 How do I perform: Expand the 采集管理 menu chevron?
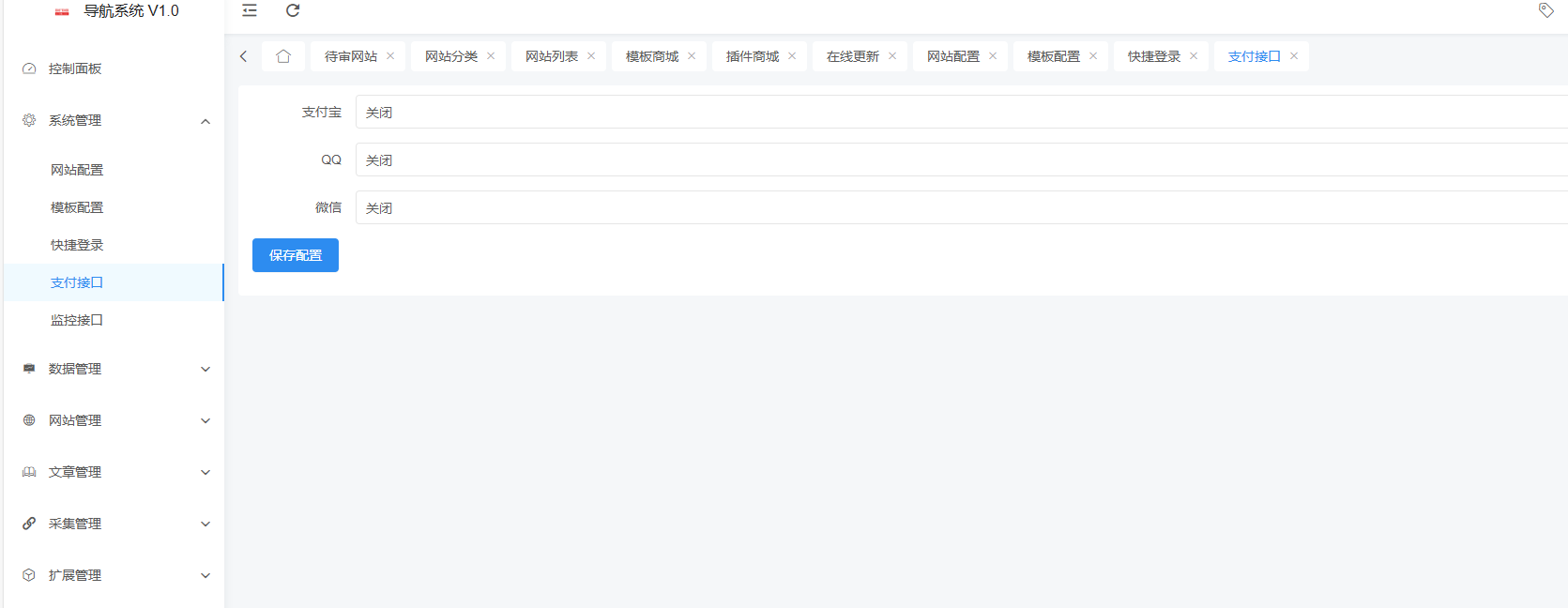(206, 524)
